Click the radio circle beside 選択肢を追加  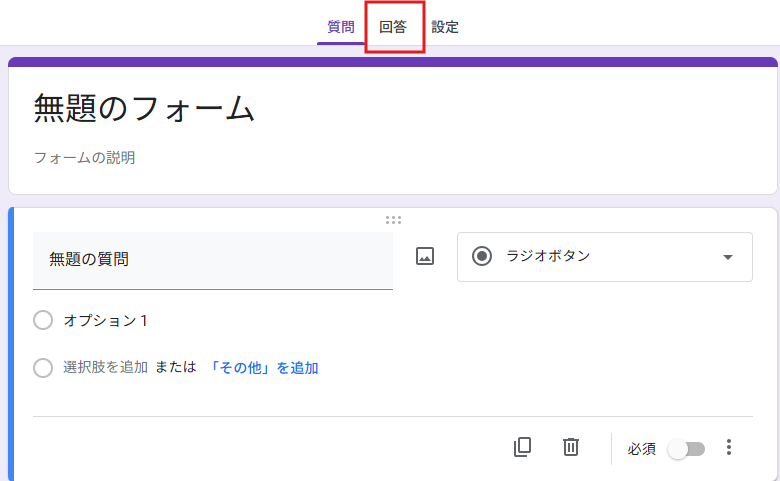43,368
